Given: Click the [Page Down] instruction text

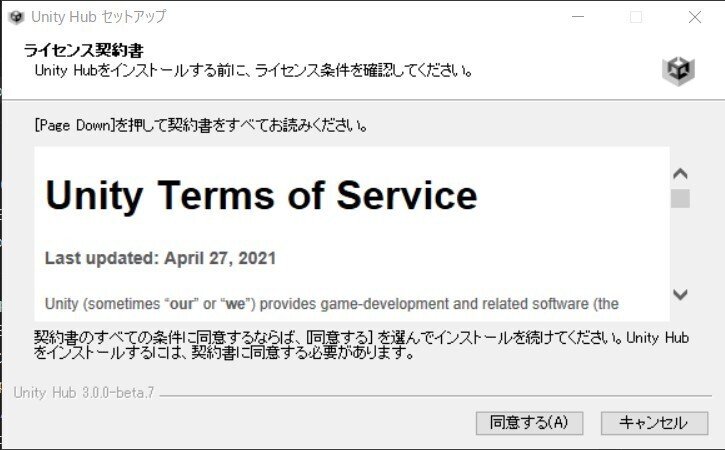Looking at the screenshot, I should tap(201, 125).
